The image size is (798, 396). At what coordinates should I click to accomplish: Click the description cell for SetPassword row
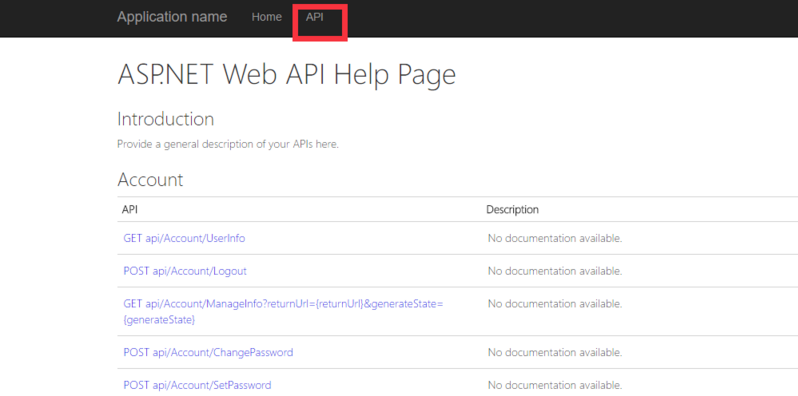pos(555,385)
